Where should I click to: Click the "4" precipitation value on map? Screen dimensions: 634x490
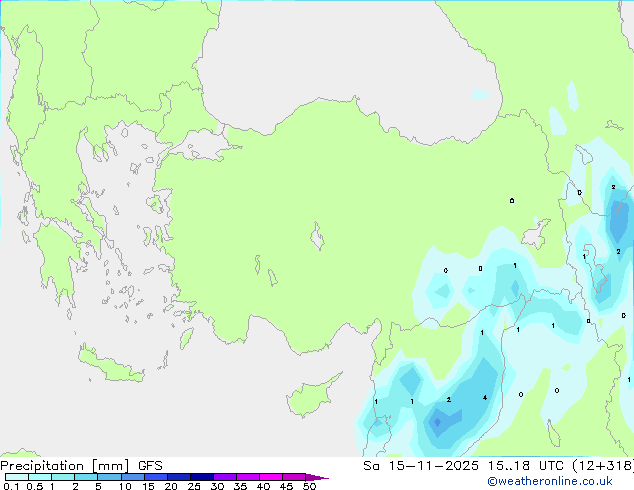(x=485, y=398)
